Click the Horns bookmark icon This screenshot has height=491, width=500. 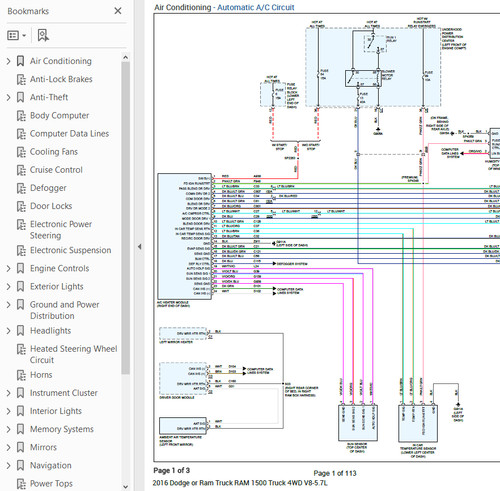click(x=21, y=375)
